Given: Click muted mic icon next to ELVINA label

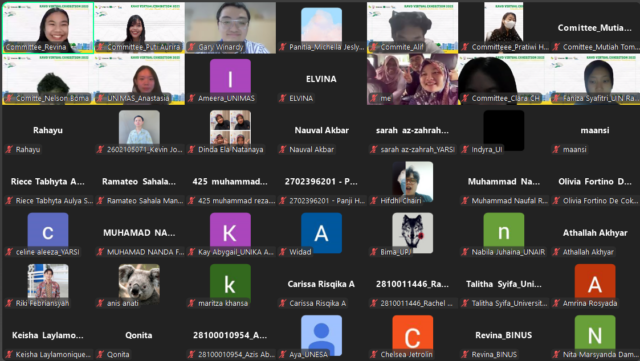Looking at the screenshot, I should point(282,98).
